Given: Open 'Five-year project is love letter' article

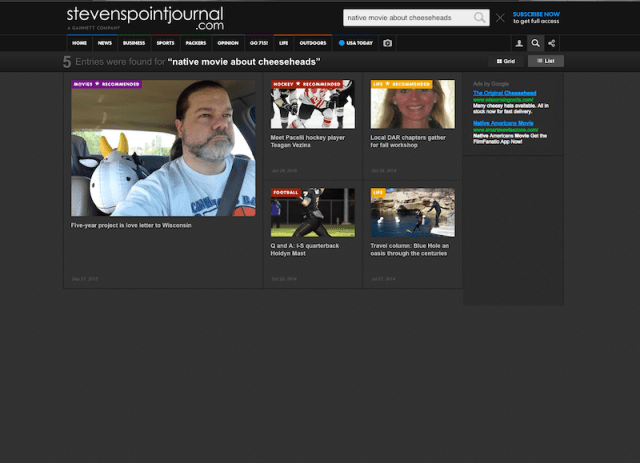Looking at the screenshot, I should pyautogui.click(x=131, y=225).
